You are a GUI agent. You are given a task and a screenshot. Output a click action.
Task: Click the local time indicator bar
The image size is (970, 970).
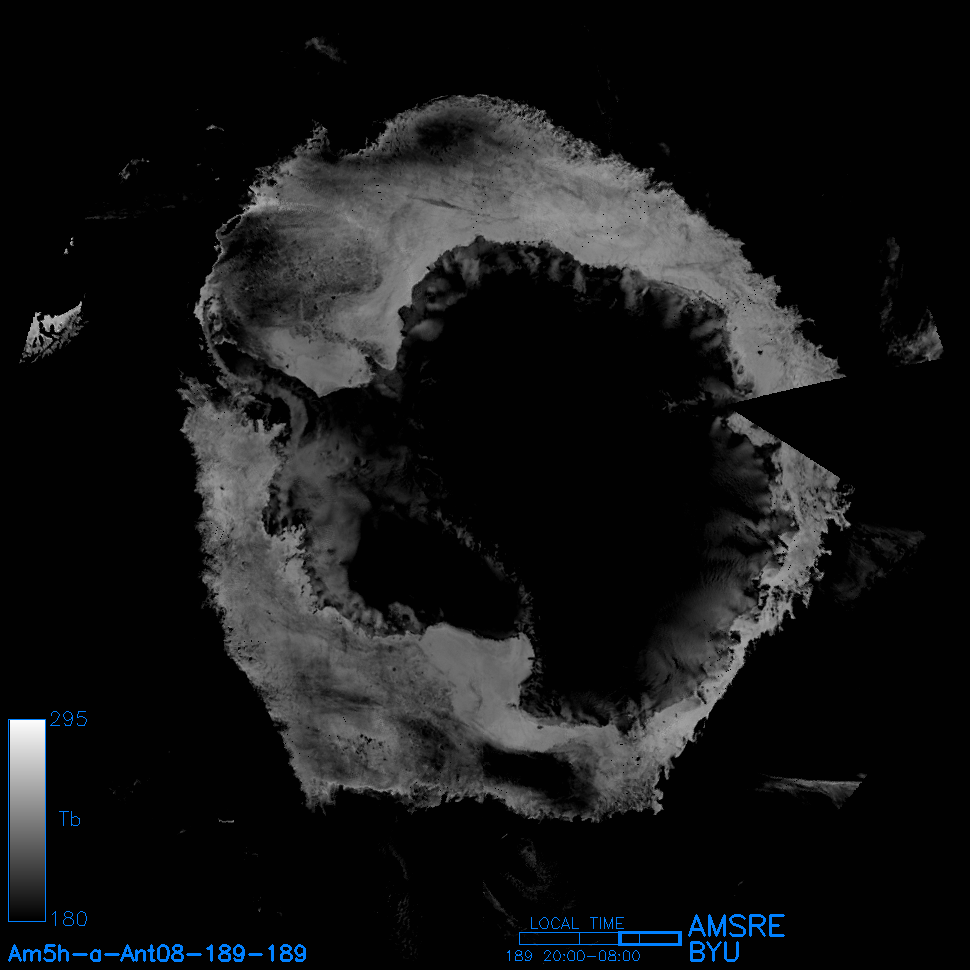(600, 938)
